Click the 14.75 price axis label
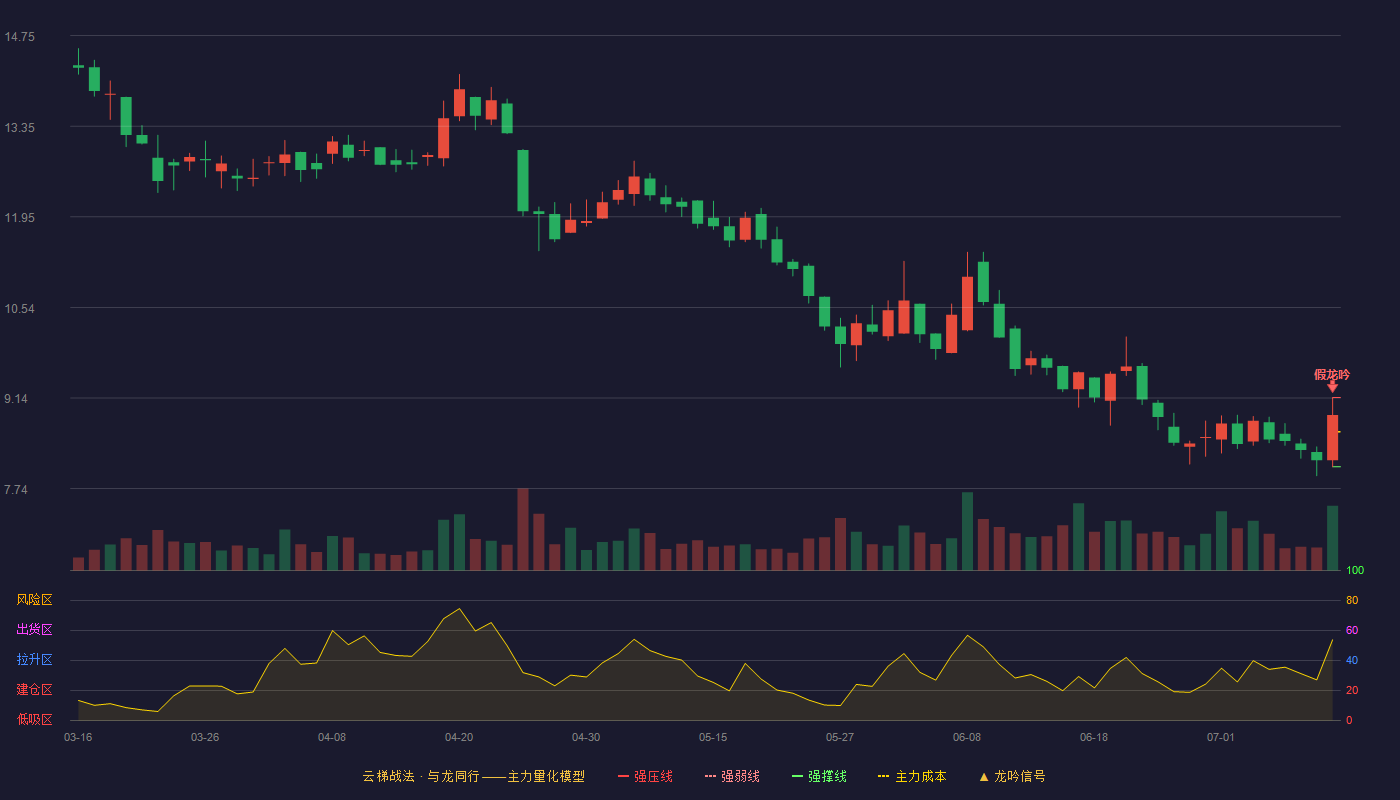 click(20, 37)
